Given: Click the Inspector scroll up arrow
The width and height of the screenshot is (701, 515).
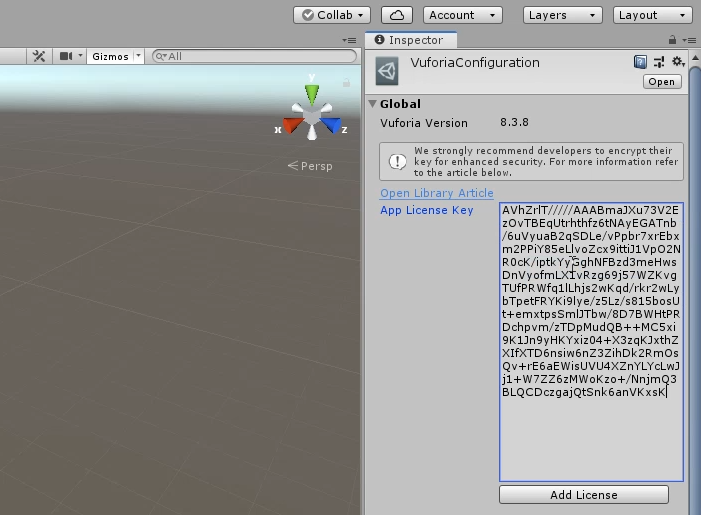Looking at the screenshot, I should tap(695, 58).
